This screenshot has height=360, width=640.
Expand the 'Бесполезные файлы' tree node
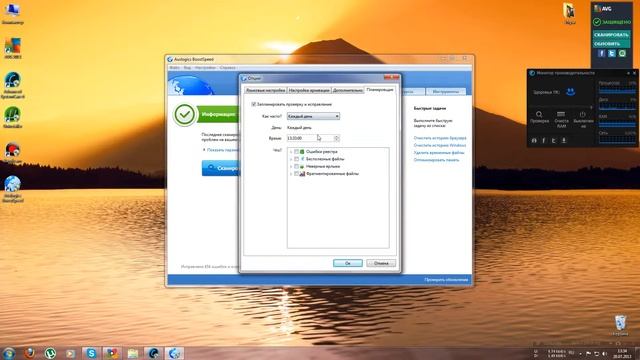[291, 159]
